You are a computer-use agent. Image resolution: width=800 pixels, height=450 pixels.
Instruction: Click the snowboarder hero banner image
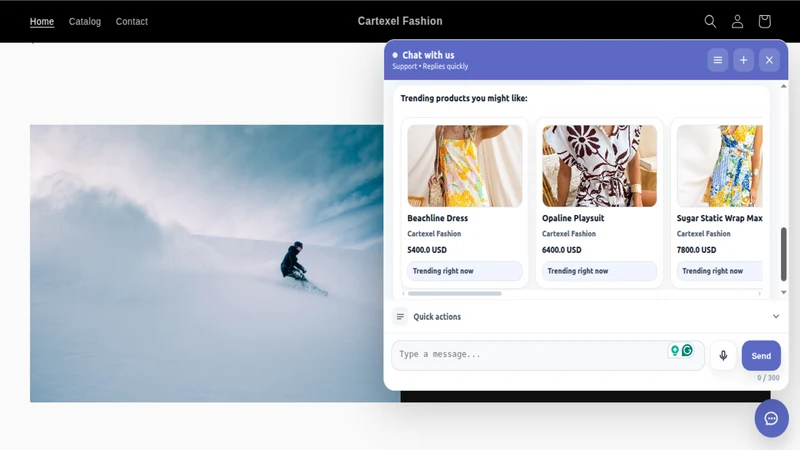point(207,263)
